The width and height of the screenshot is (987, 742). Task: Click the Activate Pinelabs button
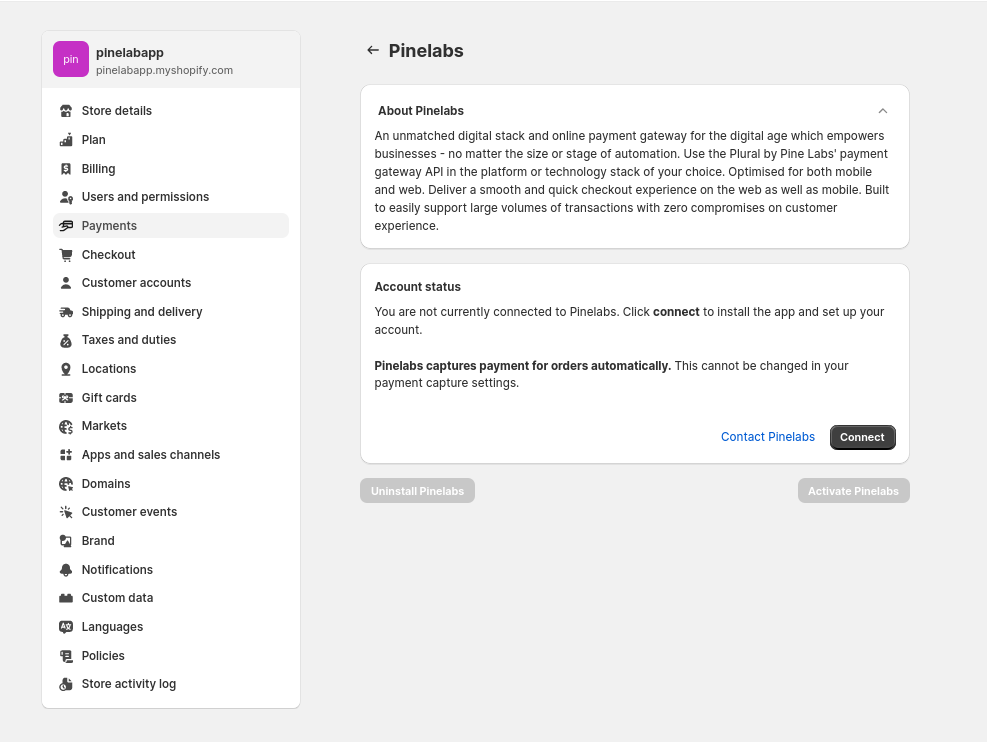click(854, 491)
